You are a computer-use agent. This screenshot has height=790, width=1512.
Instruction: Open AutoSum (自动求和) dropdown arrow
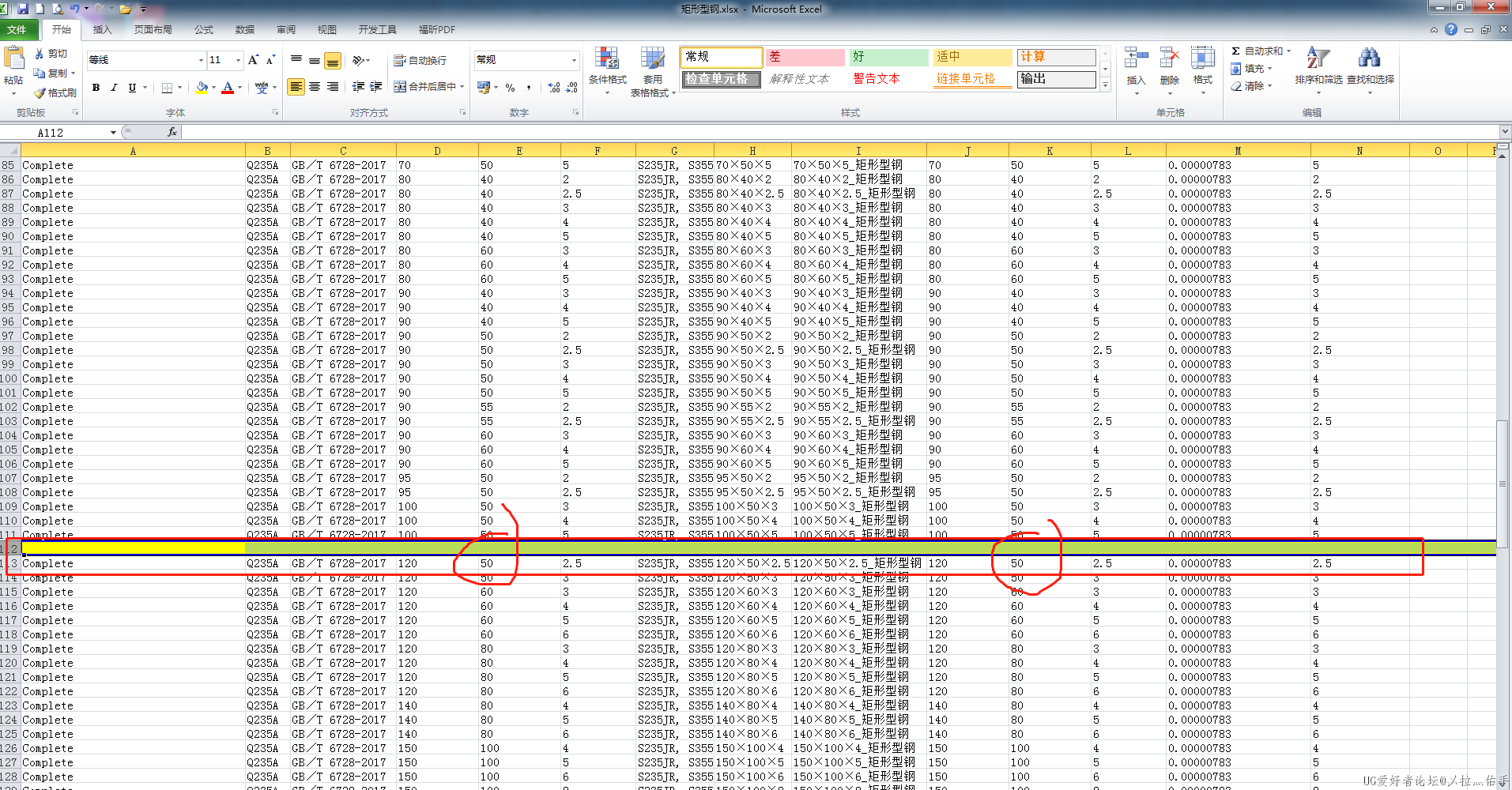pos(1288,51)
